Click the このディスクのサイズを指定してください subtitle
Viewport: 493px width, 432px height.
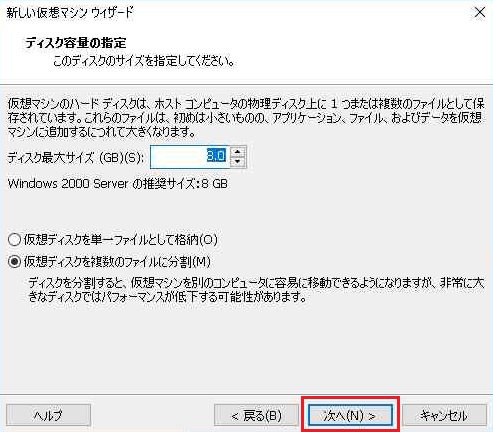(x=144, y=61)
